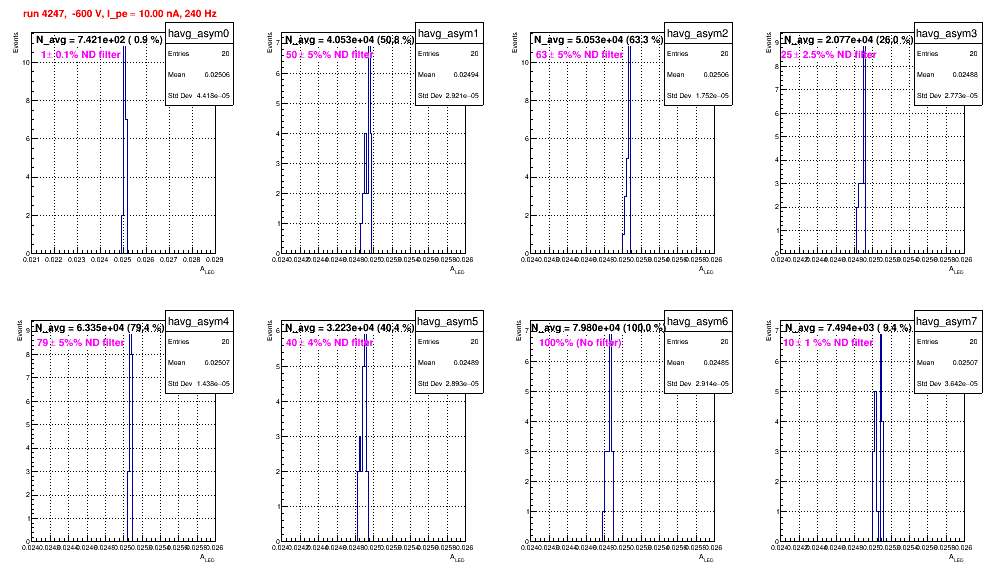Viewport: 998px width, 576px height.
Task: Click N_avg = 2.077e+04 label
Action: [x=848, y=40]
